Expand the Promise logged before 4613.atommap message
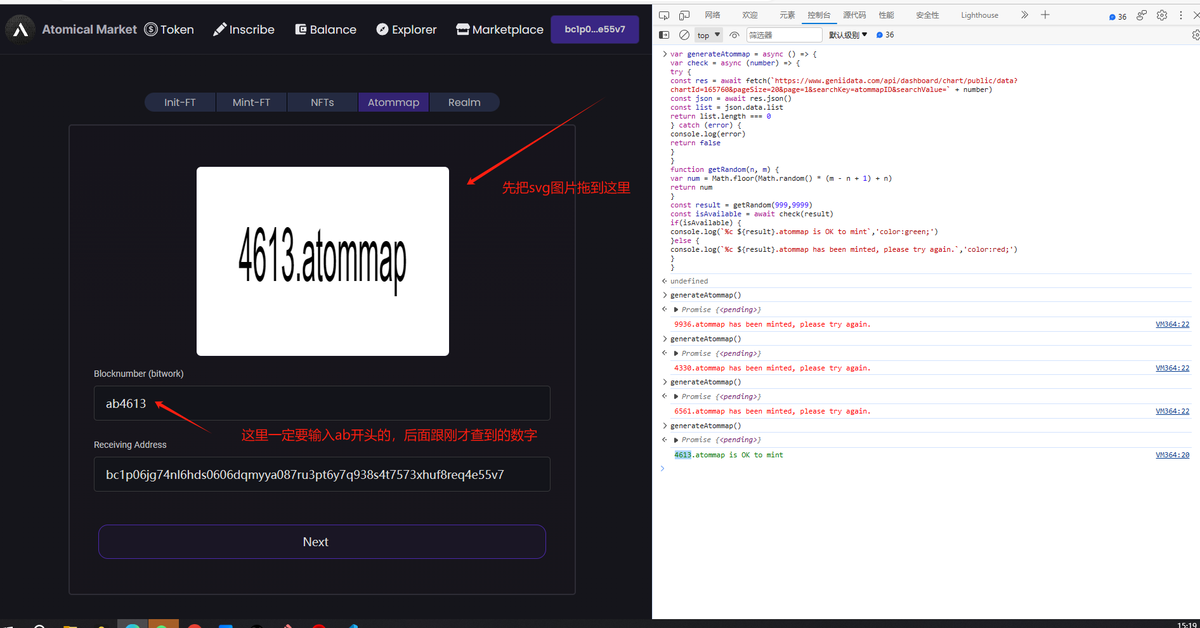1200x628 pixels. pos(677,440)
